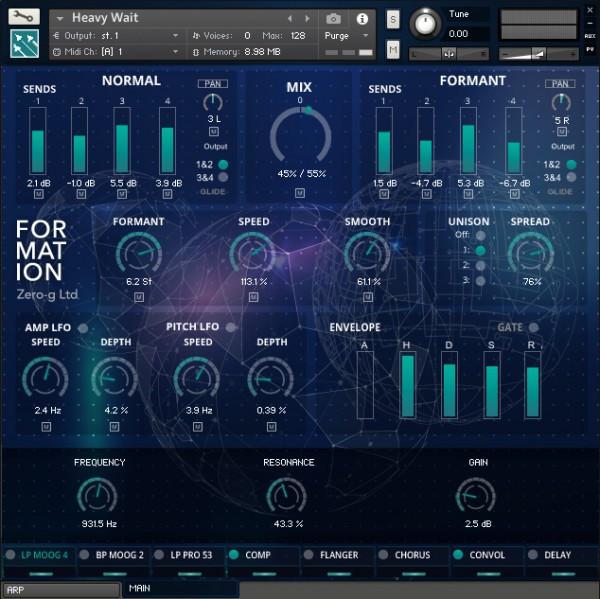The height and width of the screenshot is (599, 600).
Task: Click the wrench edit-instrument icon
Action: 24,17
